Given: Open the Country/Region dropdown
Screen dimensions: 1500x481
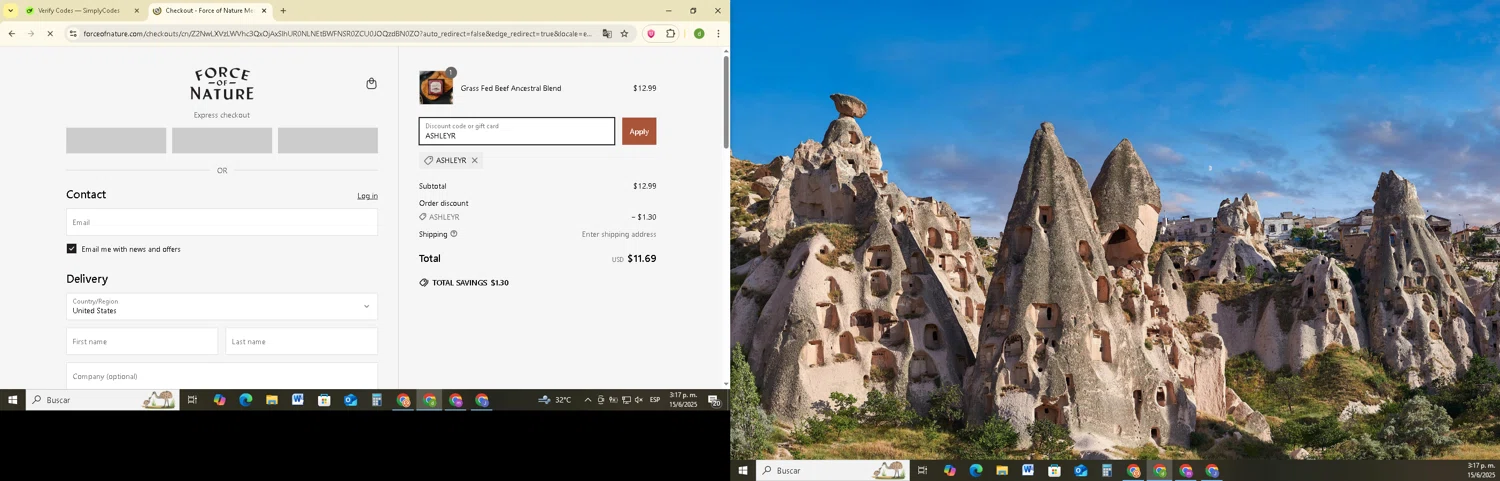Looking at the screenshot, I should pos(222,306).
